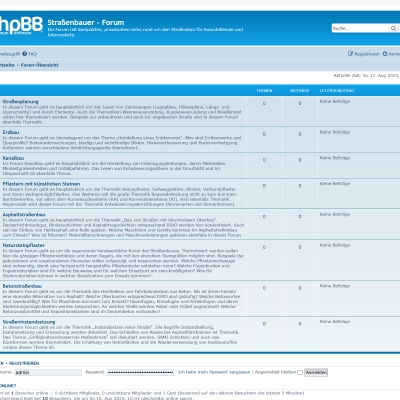Viewport: 400px width, 400px height.
Task: Click 'Ich habe mein Passwort vergessen' link
Action: 214,372
